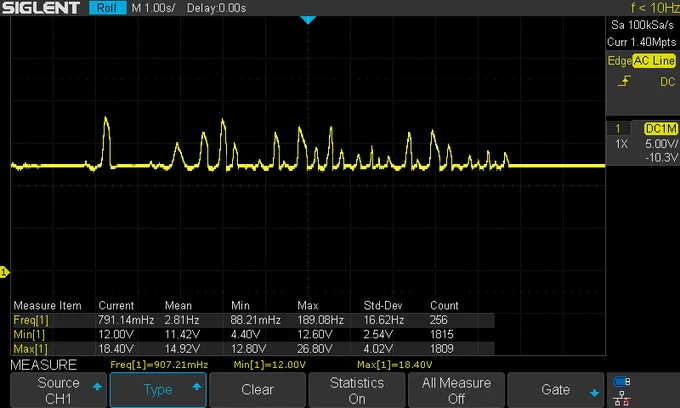This screenshot has height=408, width=680.
Task: Click the f < 10Hz frequency counter
Action: (655, 7)
